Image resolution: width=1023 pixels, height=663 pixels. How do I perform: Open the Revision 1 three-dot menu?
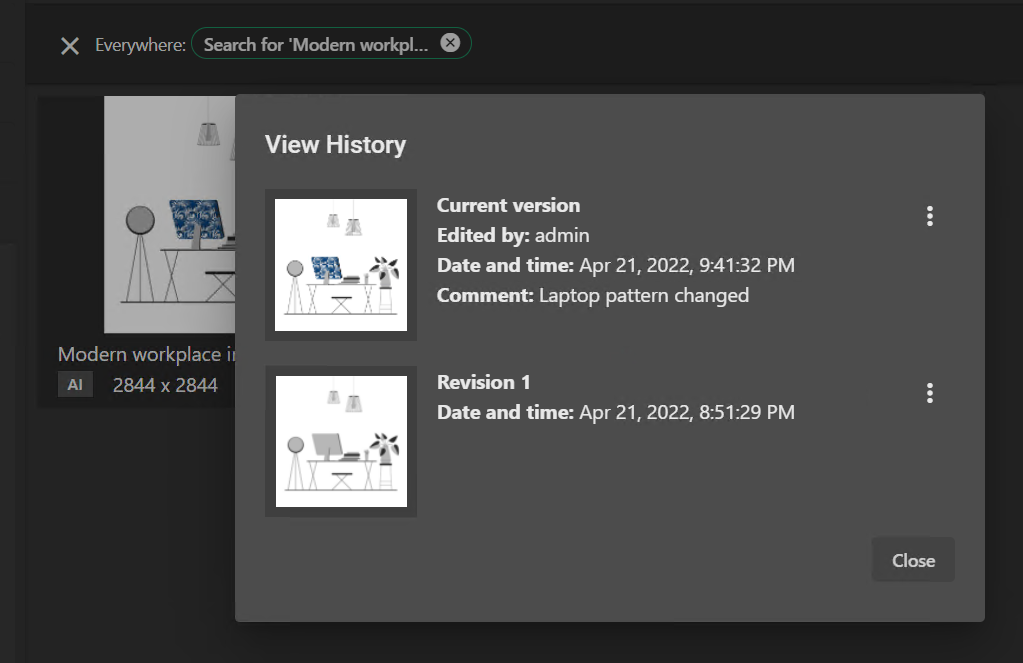click(930, 393)
